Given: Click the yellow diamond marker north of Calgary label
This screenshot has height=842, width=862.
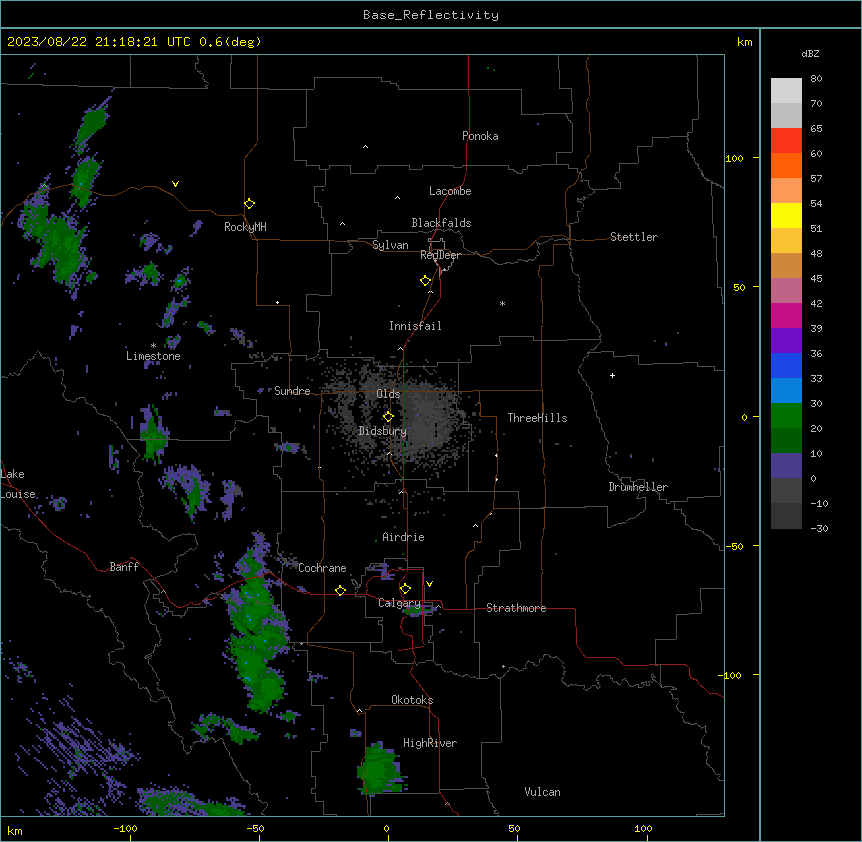Looking at the screenshot, I should pyautogui.click(x=405, y=589).
